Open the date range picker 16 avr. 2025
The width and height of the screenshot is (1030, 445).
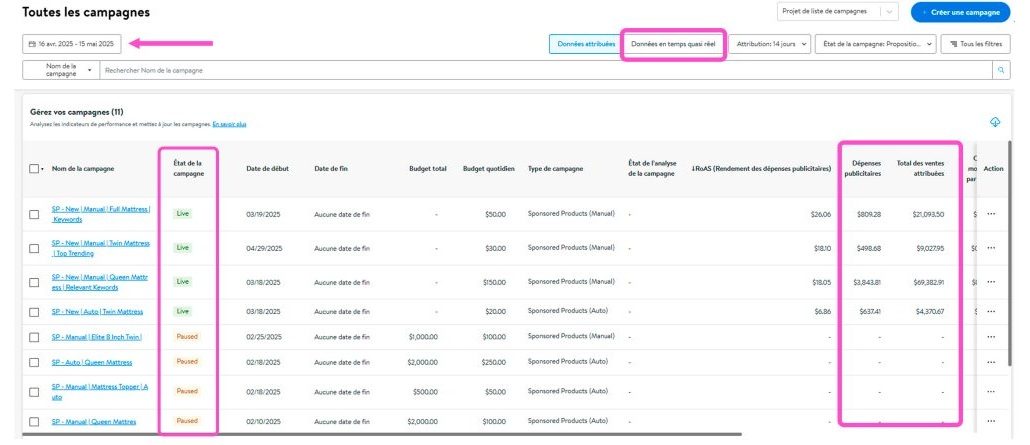click(72, 44)
